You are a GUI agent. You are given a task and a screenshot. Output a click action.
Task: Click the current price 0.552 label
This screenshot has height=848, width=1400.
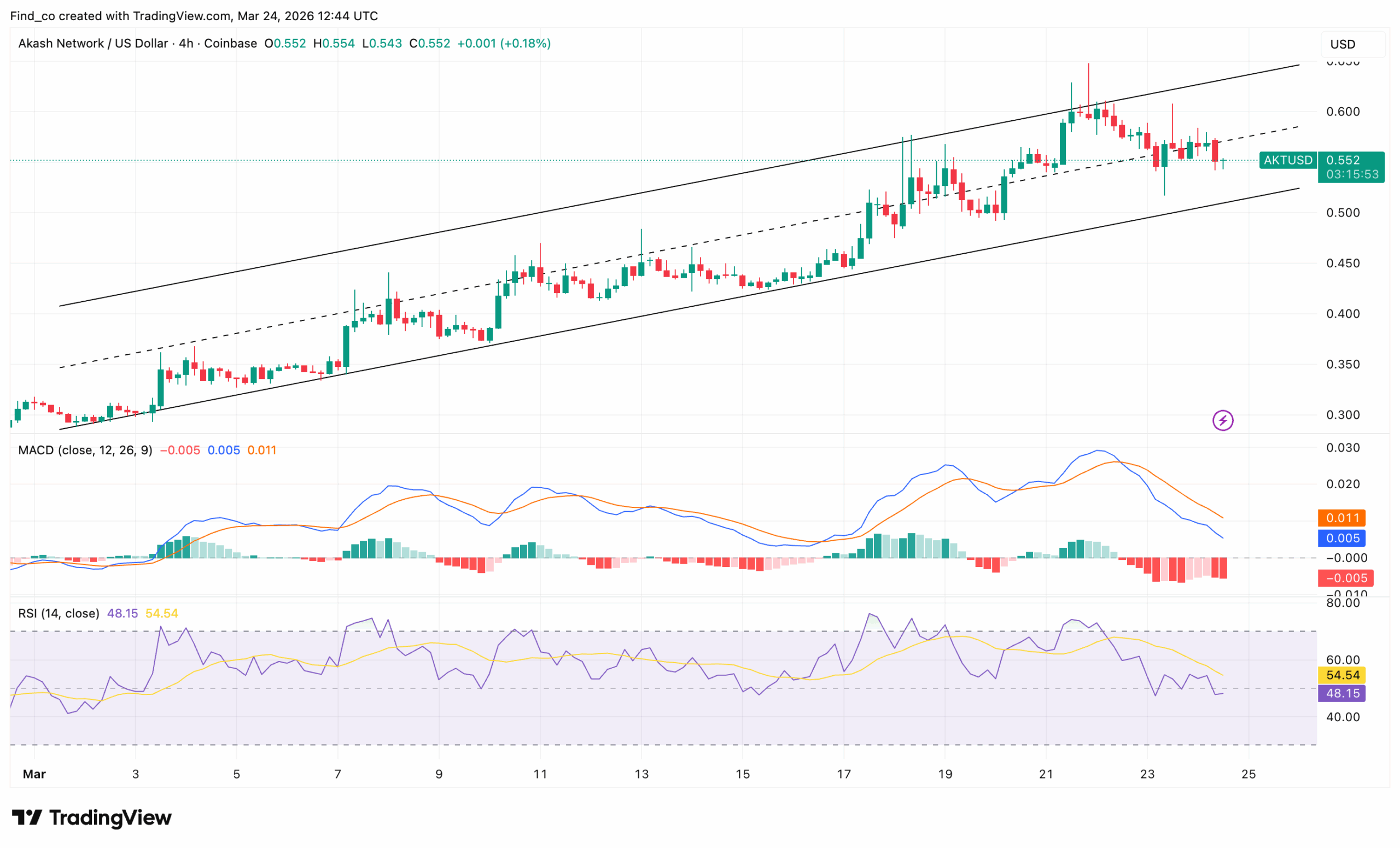pyautogui.click(x=1343, y=160)
